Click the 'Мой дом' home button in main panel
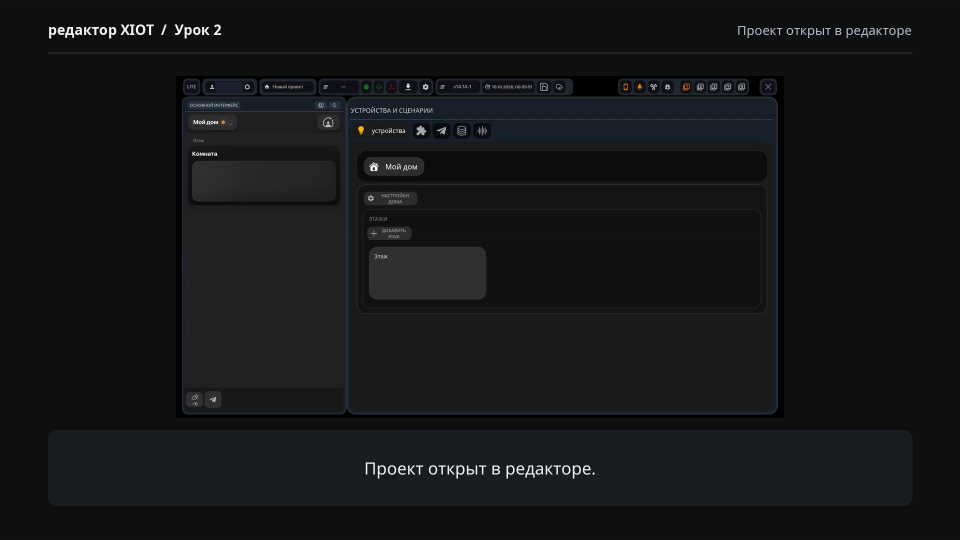 click(394, 167)
